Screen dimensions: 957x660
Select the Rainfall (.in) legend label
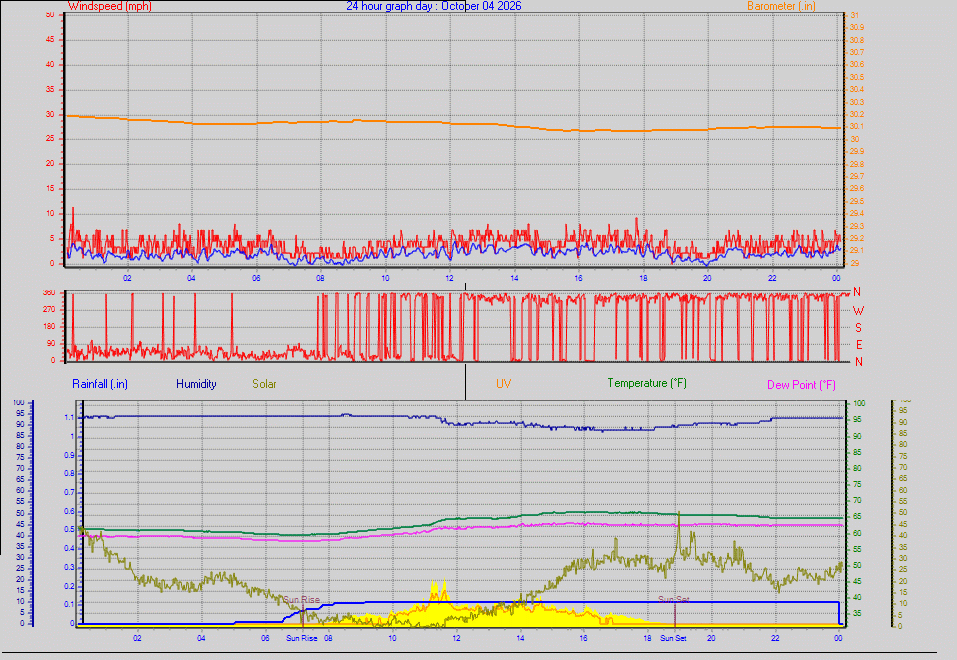[x=99, y=384]
